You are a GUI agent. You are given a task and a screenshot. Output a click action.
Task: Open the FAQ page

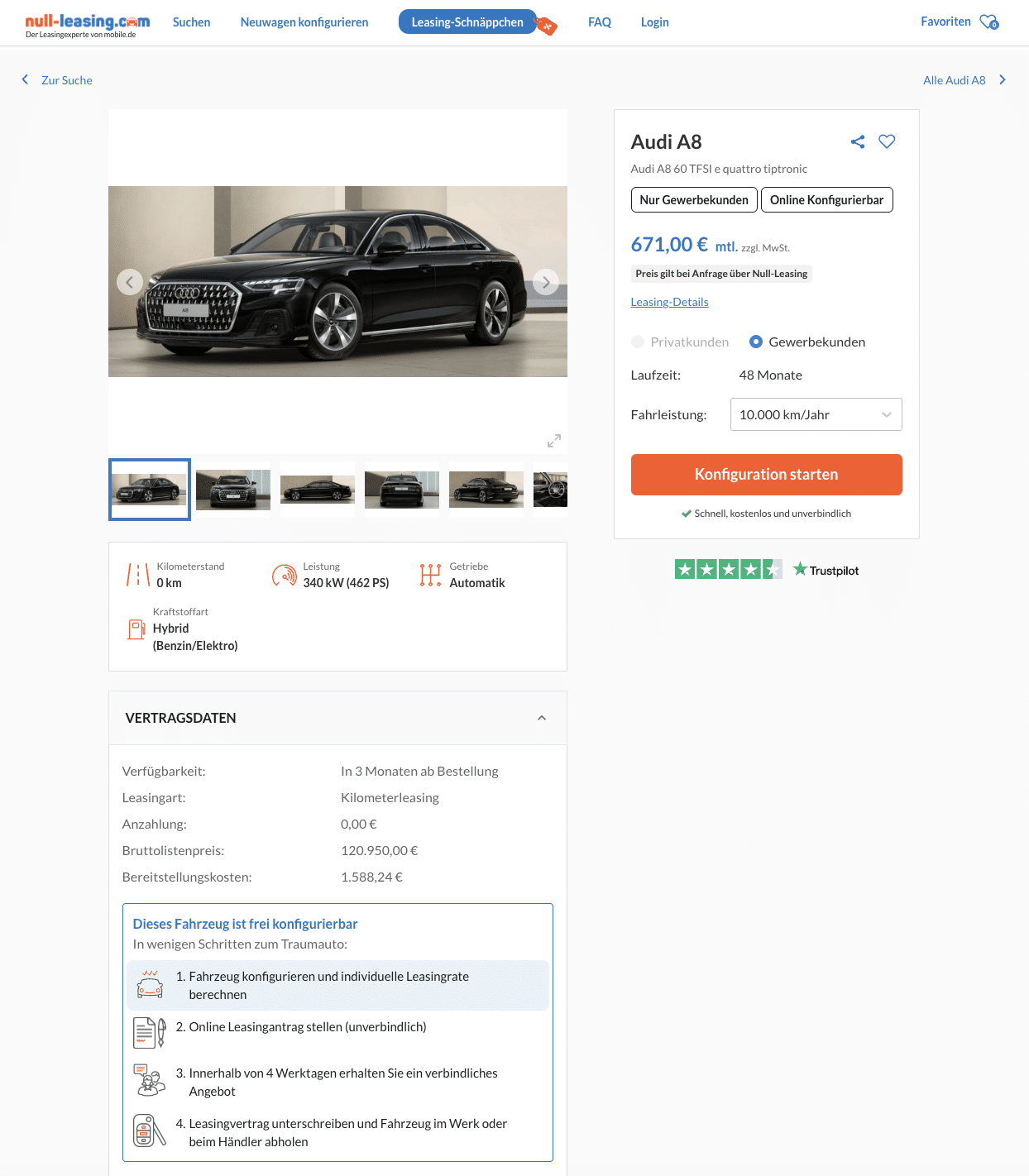point(600,22)
